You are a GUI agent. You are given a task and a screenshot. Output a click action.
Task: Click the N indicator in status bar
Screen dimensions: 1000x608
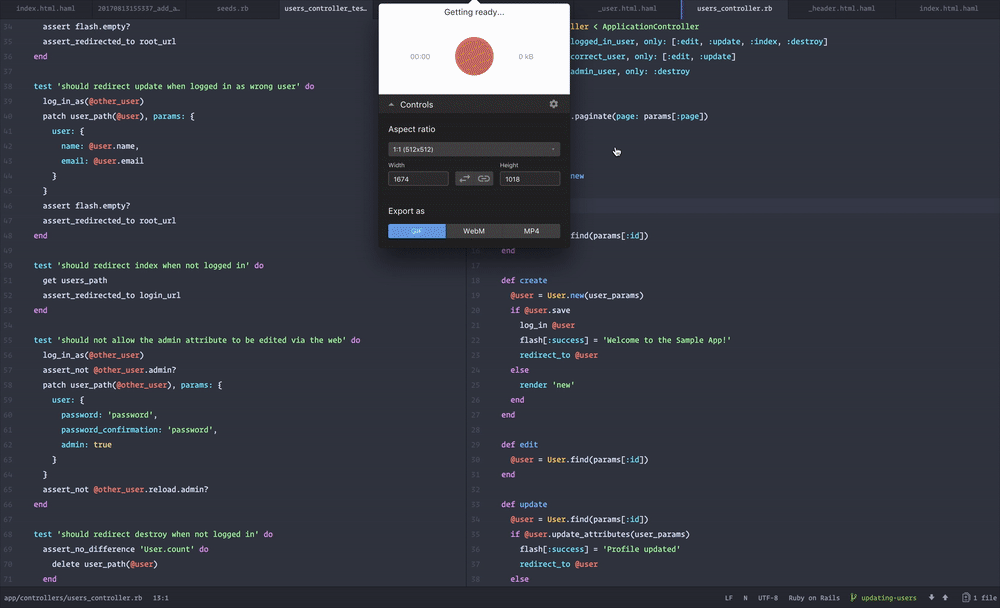pos(745,598)
